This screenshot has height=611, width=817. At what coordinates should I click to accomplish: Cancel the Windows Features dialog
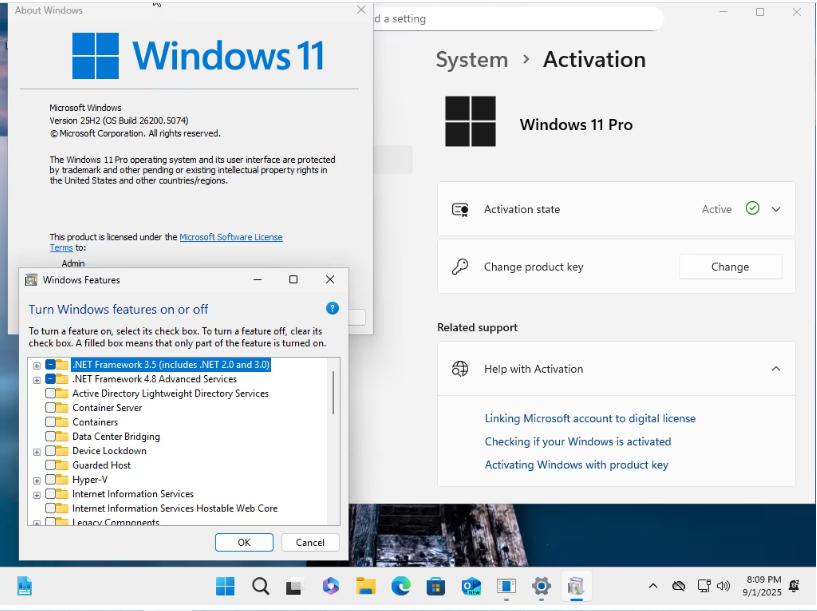tap(309, 542)
